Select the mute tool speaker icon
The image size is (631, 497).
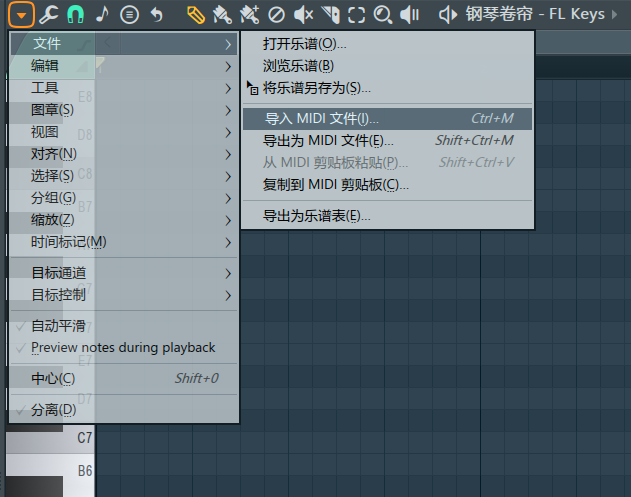tap(303, 14)
